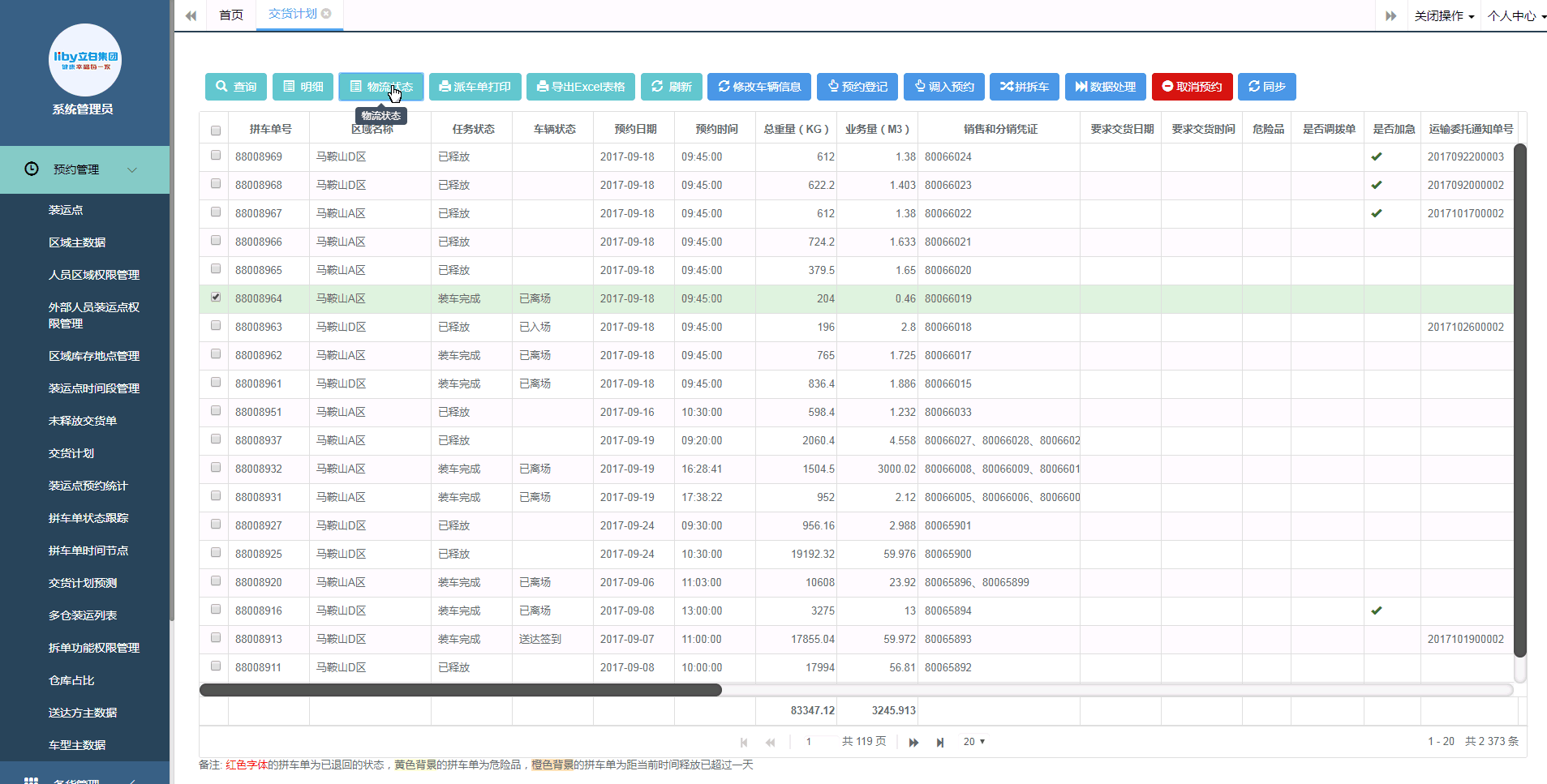Tick the checkbox for row 88008969
Viewport: 1547px width, 784px height.
tap(216, 156)
